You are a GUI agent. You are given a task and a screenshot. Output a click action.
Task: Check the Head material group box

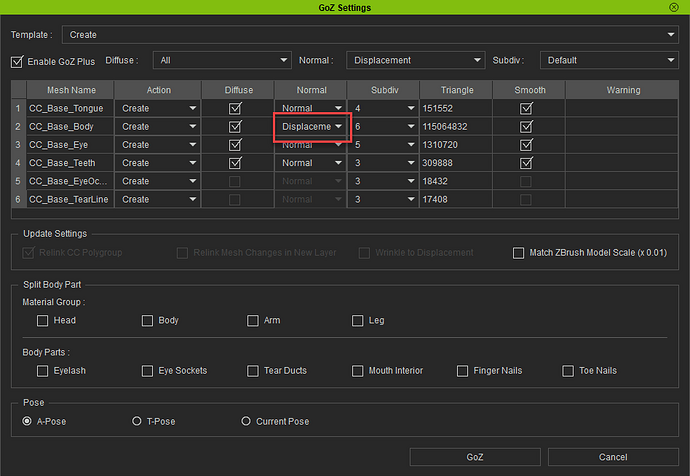click(x=42, y=320)
